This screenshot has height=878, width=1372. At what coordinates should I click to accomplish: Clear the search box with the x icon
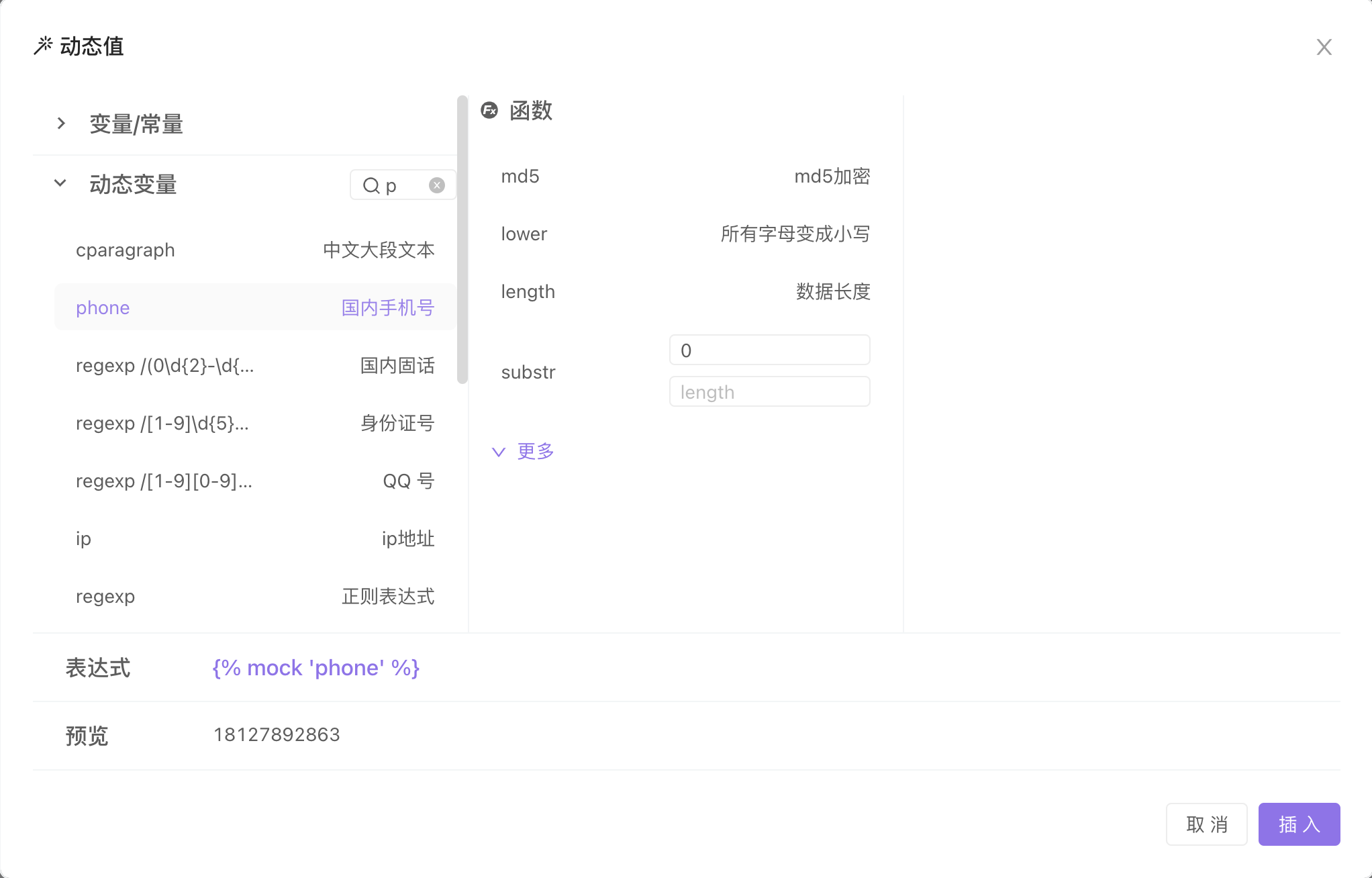(x=437, y=185)
